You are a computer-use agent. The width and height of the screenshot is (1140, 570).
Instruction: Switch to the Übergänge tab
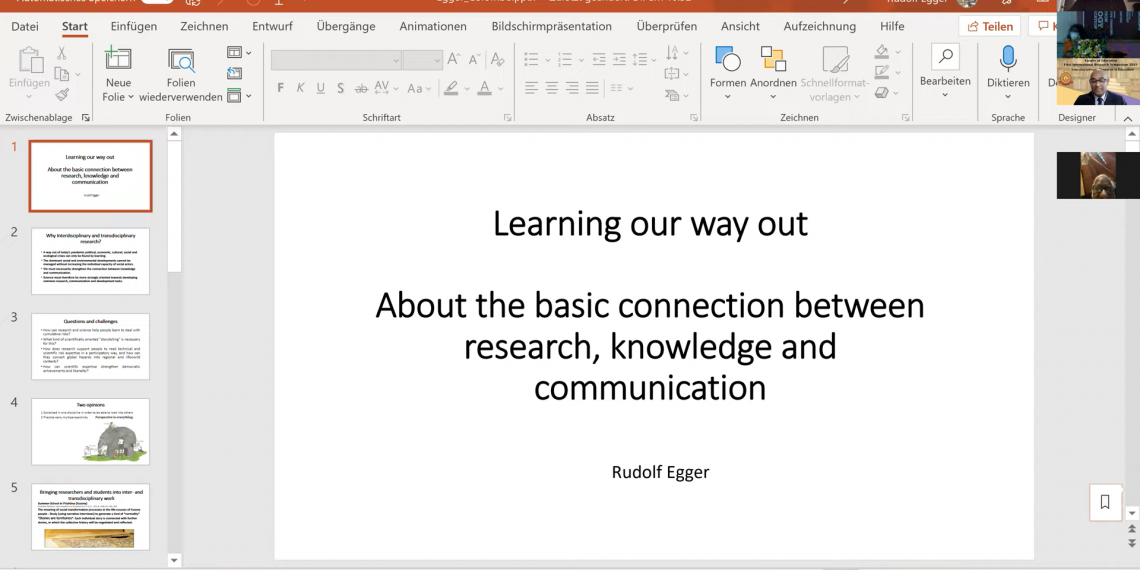click(x=346, y=26)
